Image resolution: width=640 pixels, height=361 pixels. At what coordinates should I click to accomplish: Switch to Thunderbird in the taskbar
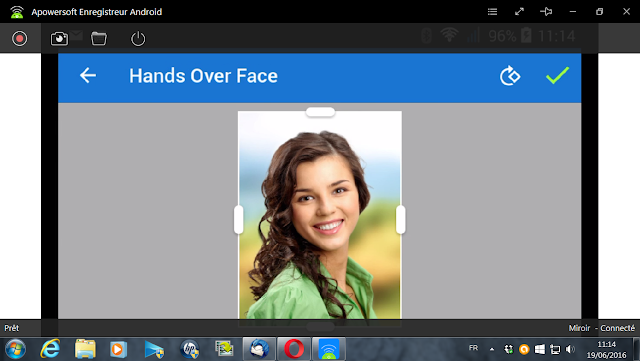click(x=259, y=349)
